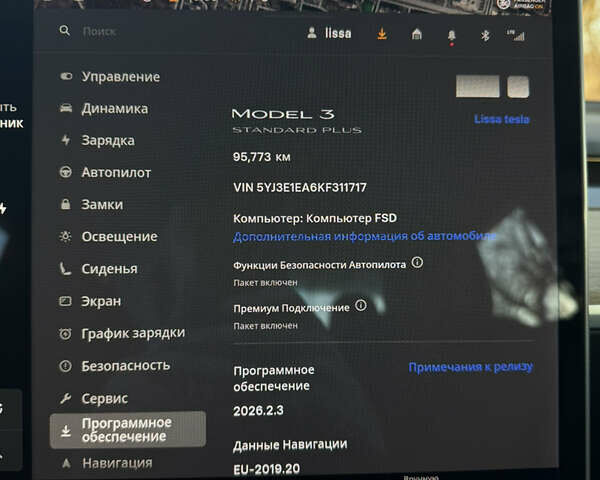The image size is (600, 480).
Task: Tap the navigation data EU-2019.20 value
Action: 267,469
